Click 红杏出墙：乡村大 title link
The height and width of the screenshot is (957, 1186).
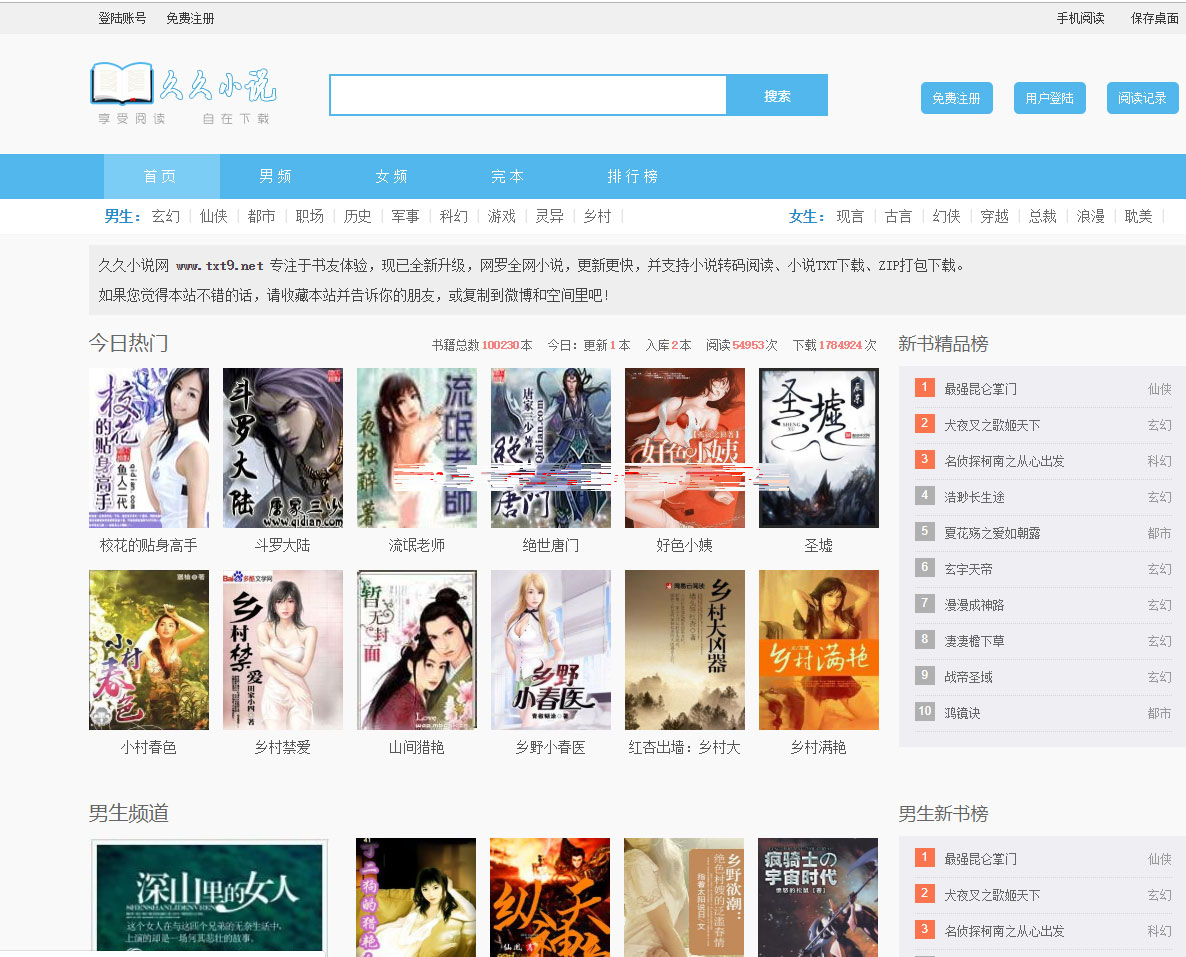685,747
